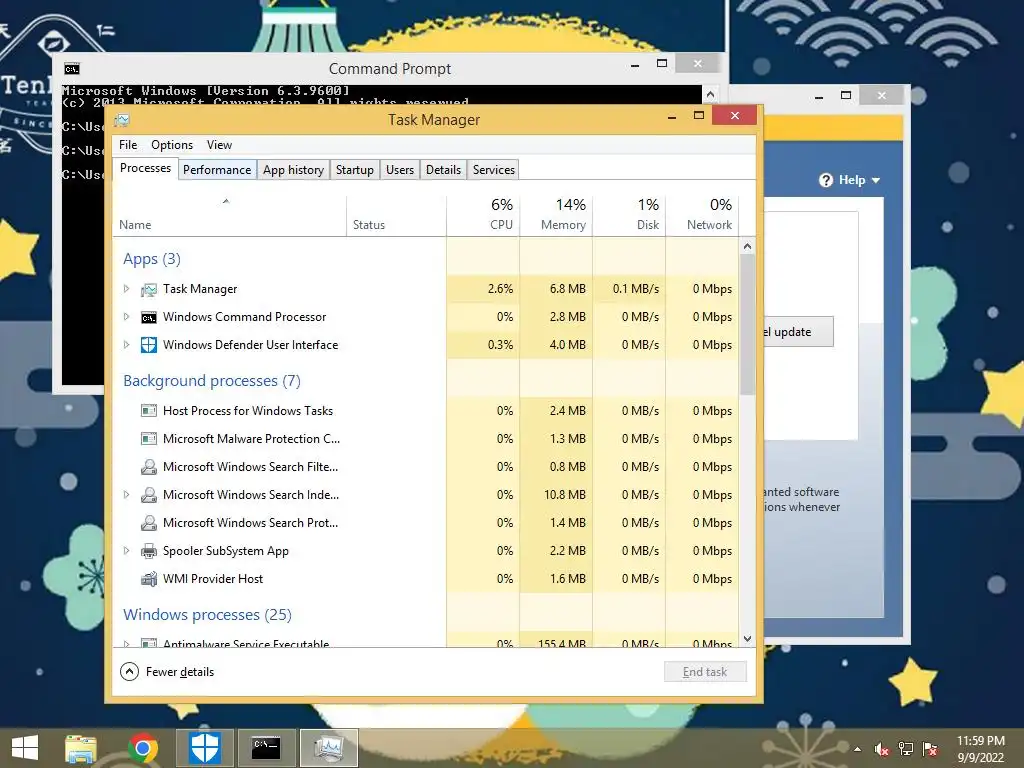Image resolution: width=1024 pixels, height=768 pixels.
Task: Sort by the Memory column header
Action: [x=556, y=214]
